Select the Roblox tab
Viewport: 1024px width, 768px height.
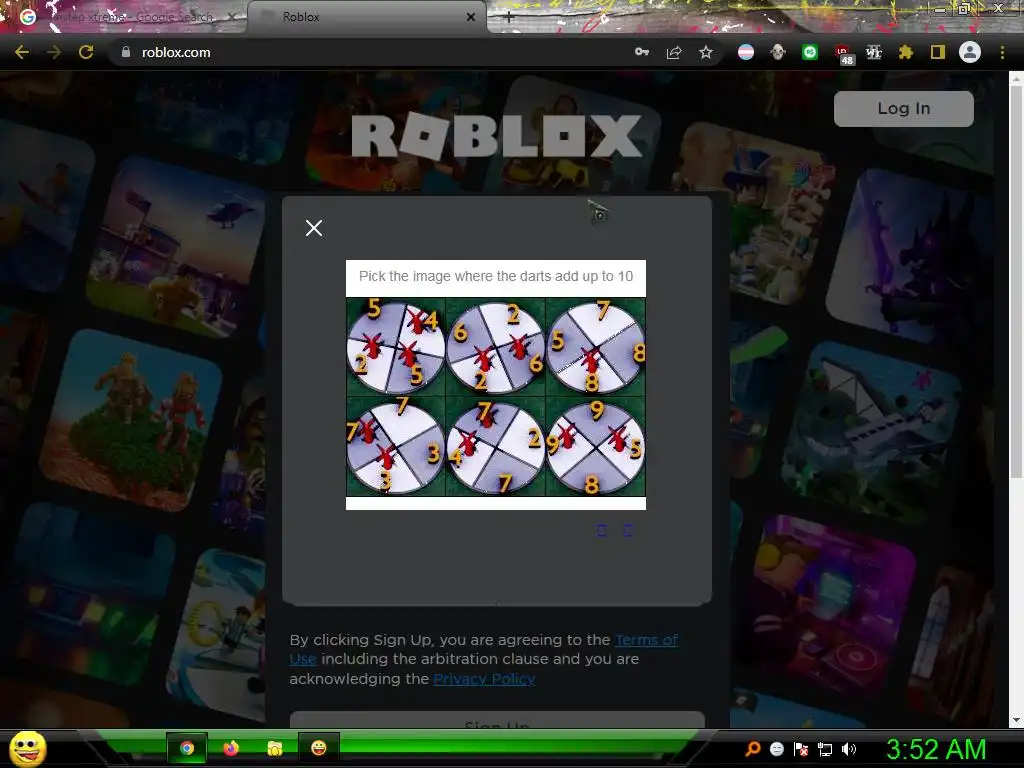366,17
